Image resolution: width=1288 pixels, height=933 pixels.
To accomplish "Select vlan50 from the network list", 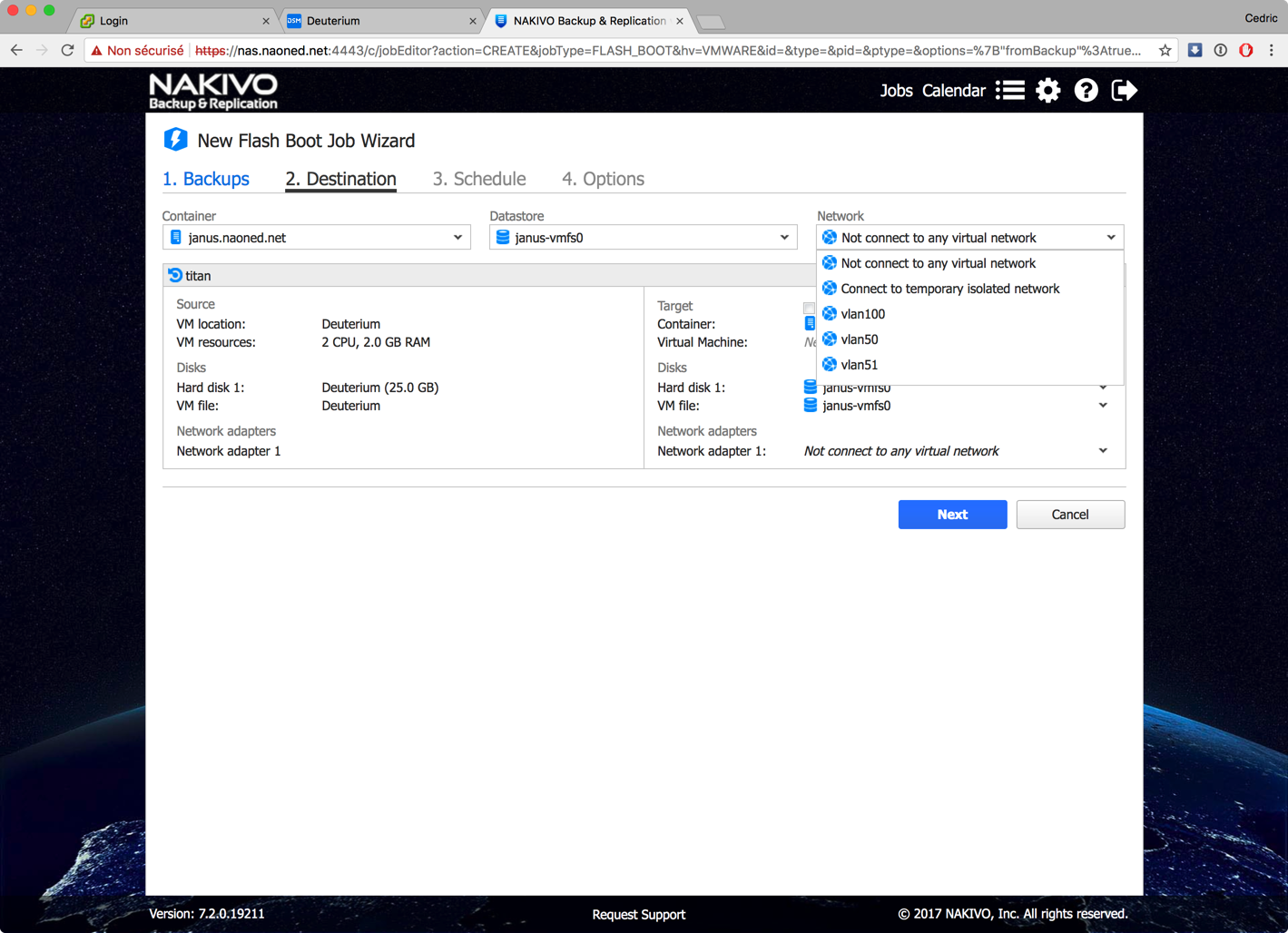I will point(969,339).
